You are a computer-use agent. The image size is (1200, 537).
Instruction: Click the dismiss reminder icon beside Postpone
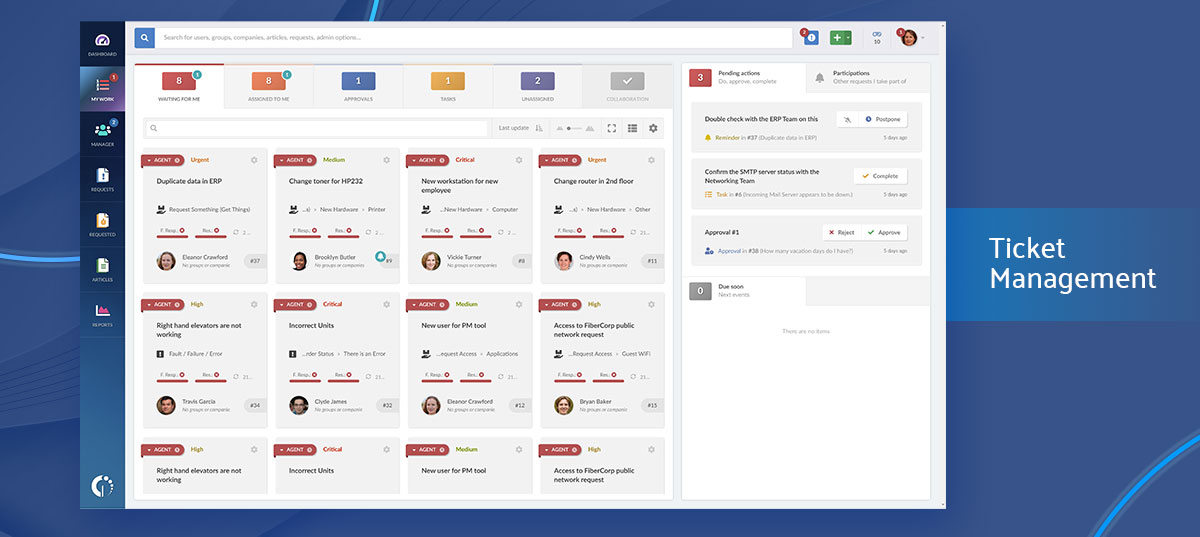[x=846, y=119]
